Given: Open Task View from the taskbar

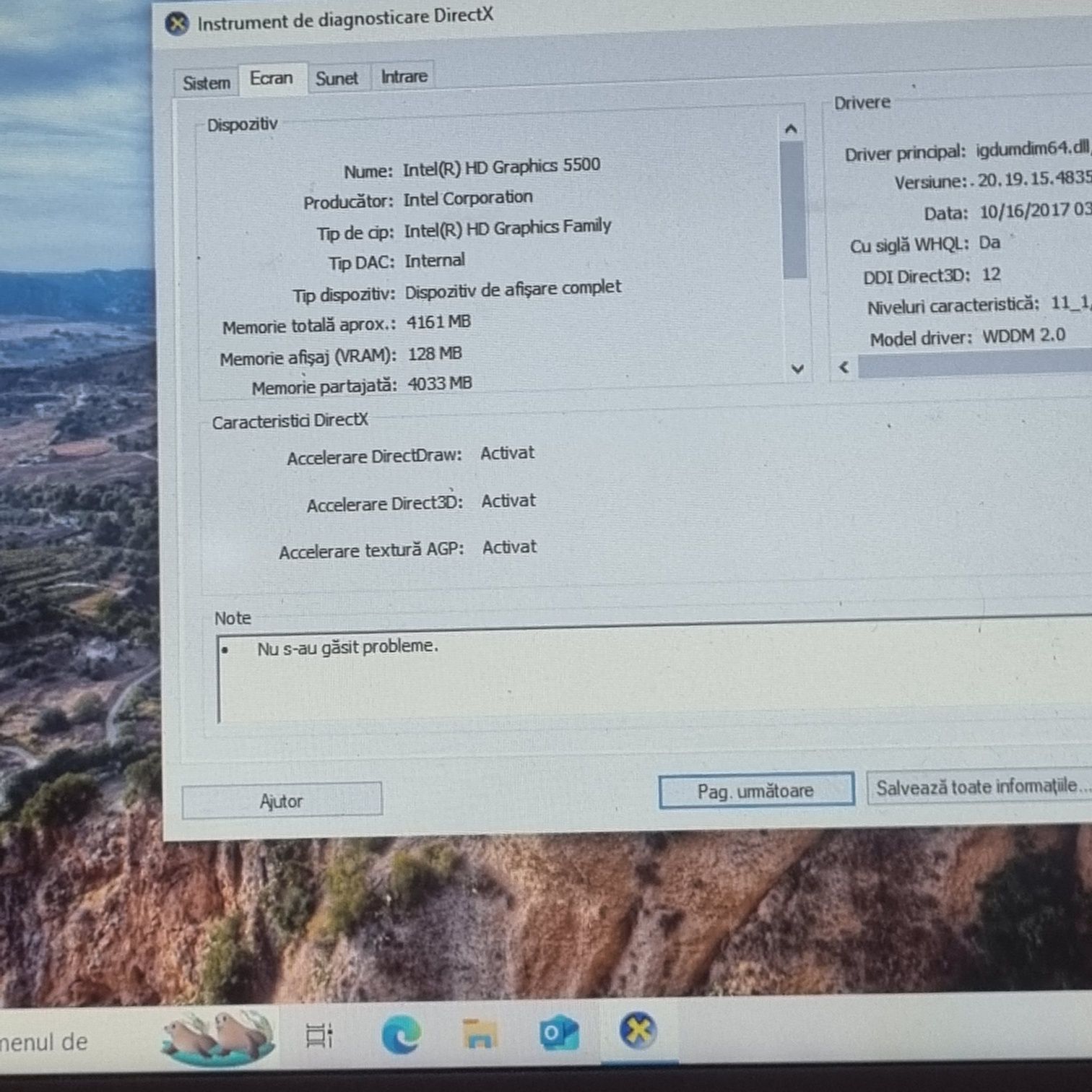Looking at the screenshot, I should pyautogui.click(x=318, y=1036).
